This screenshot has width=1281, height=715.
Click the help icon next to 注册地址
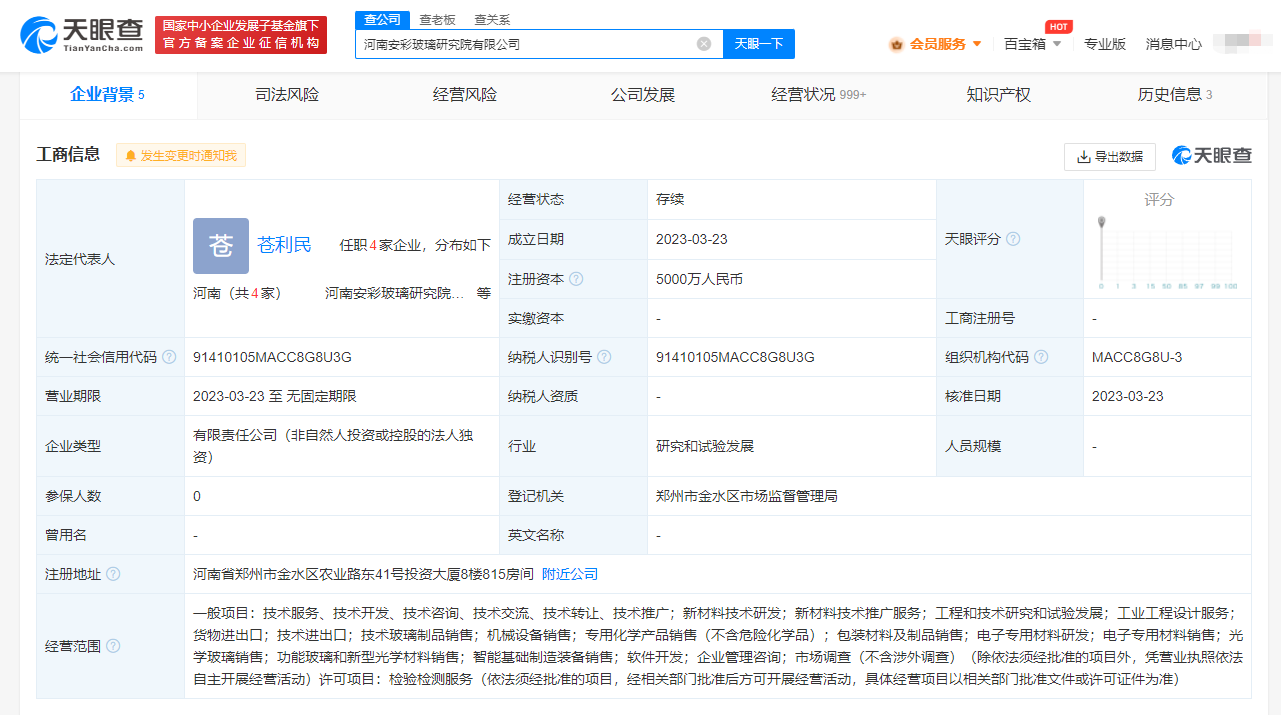[113, 574]
